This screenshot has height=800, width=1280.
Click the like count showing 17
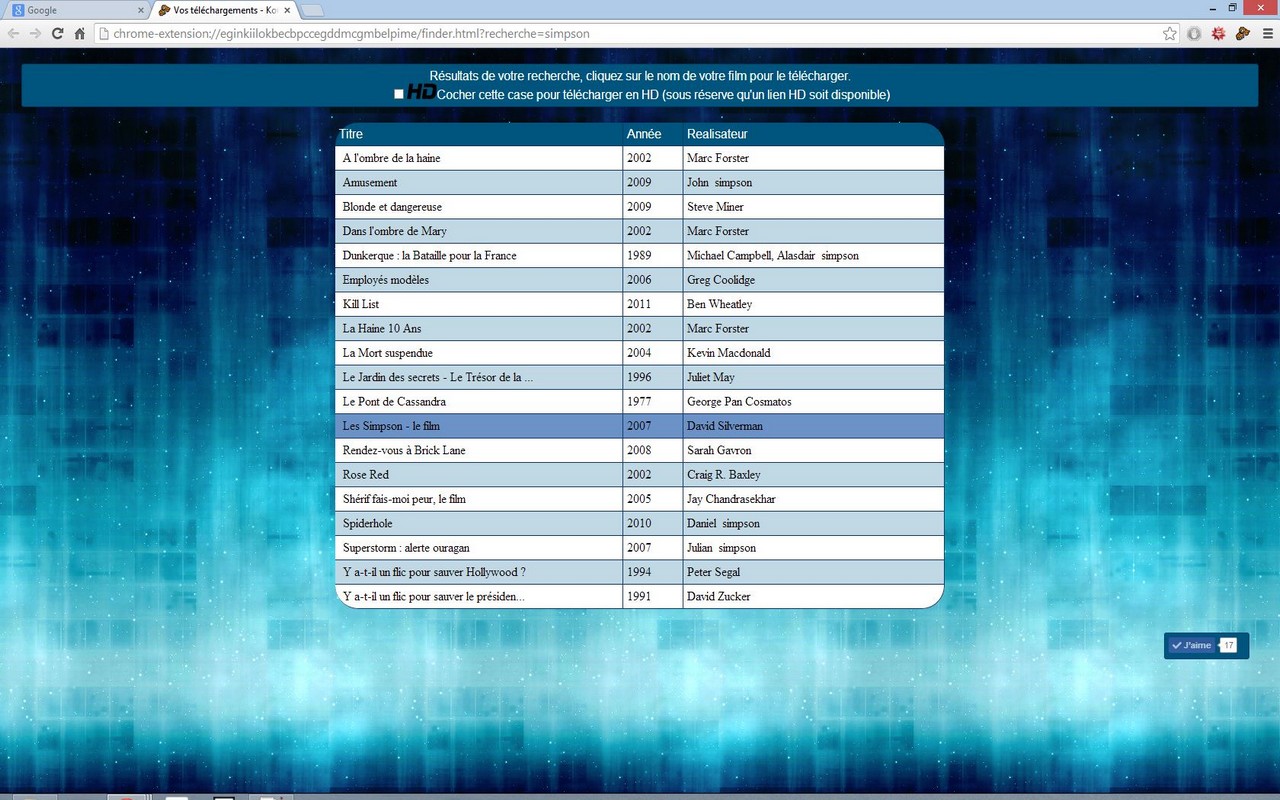tap(1229, 645)
